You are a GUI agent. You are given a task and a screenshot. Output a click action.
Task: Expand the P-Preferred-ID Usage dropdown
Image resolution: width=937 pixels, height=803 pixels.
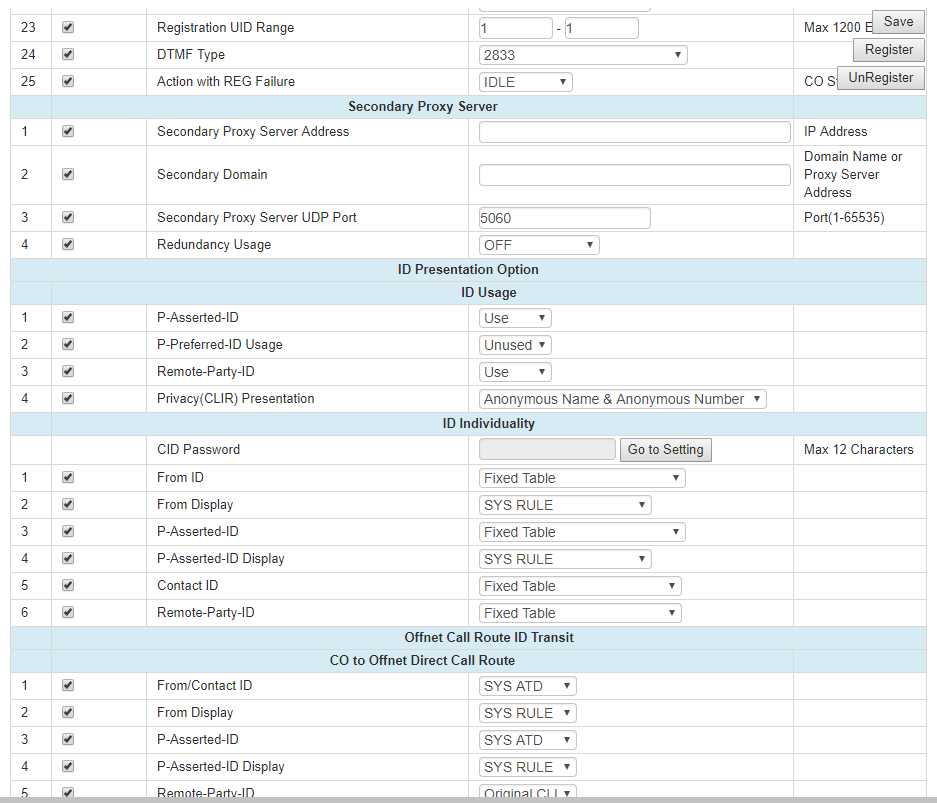(x=515, y=345)
